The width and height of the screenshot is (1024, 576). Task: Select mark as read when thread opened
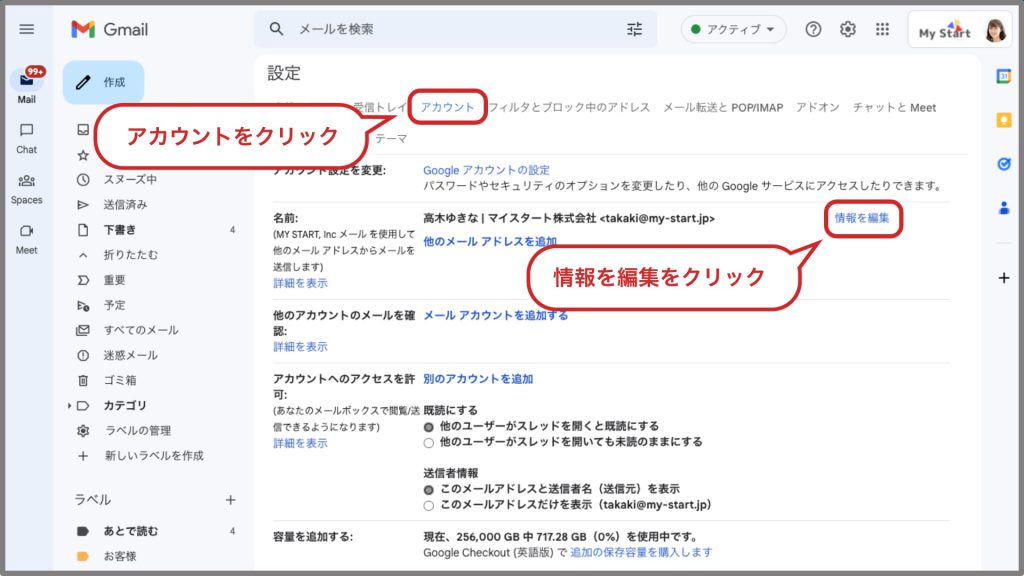coord(429,426)
